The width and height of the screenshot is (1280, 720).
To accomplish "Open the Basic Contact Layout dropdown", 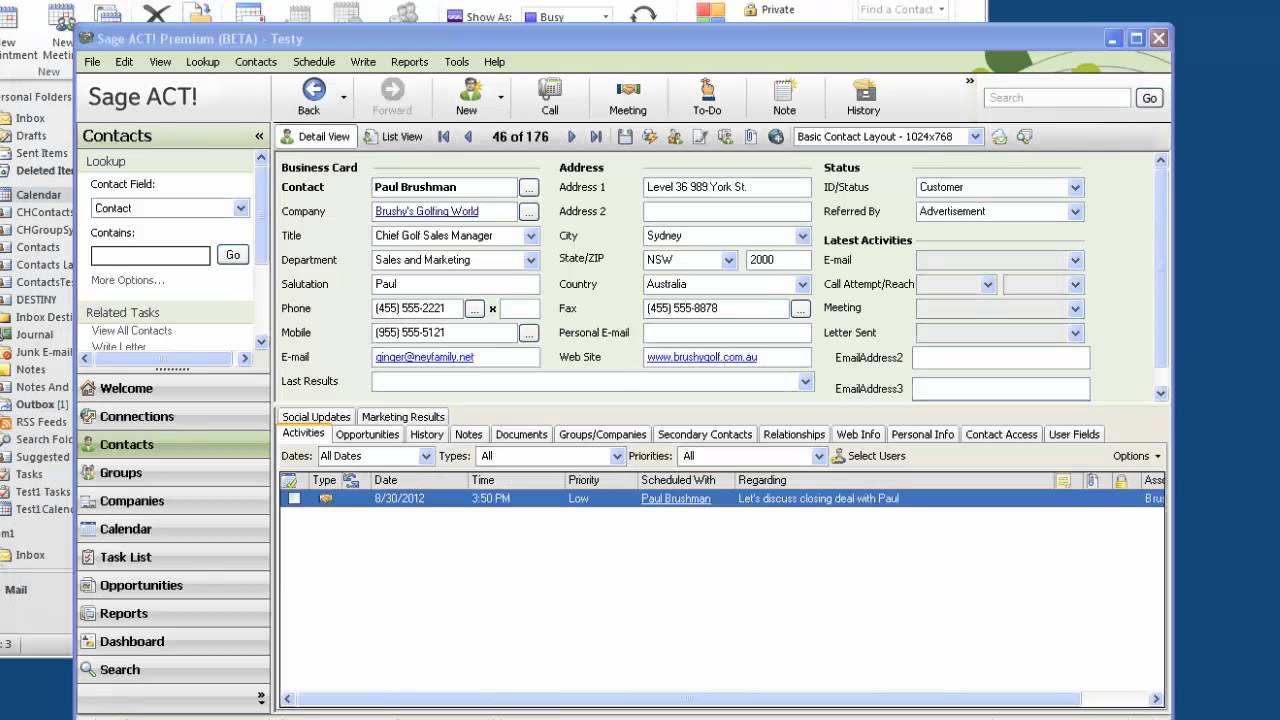I will [x=976, y=137].
